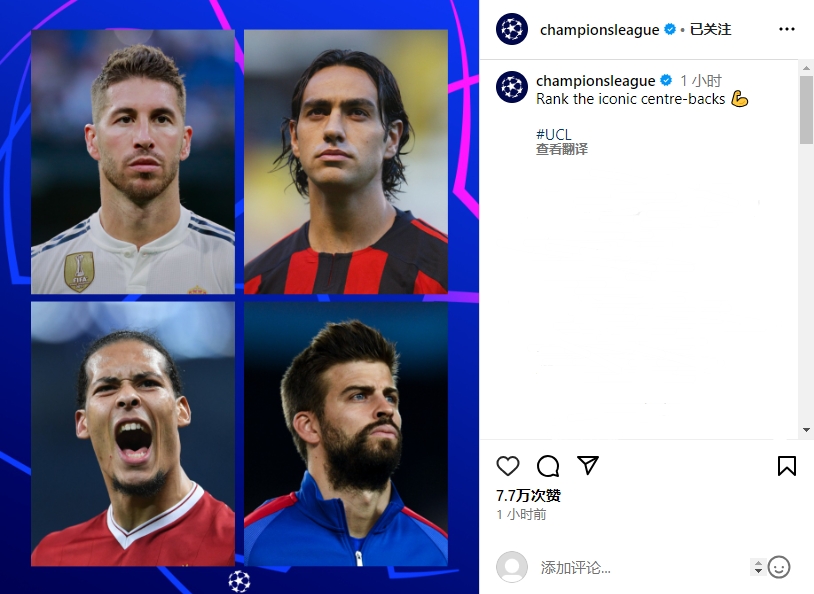Click the #UCL hashtag
The image size is (814, 594).
[x=553, y=134]
